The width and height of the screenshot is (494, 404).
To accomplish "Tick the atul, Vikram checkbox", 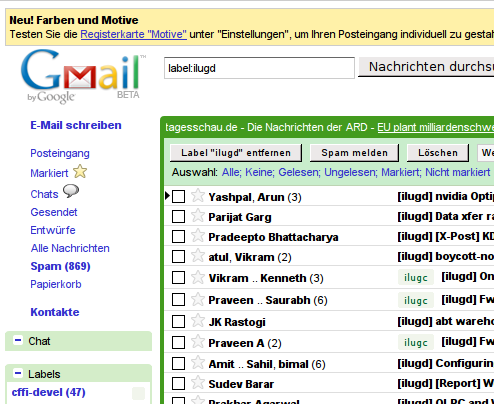I will pyautogui.click(x=178, y=257).
